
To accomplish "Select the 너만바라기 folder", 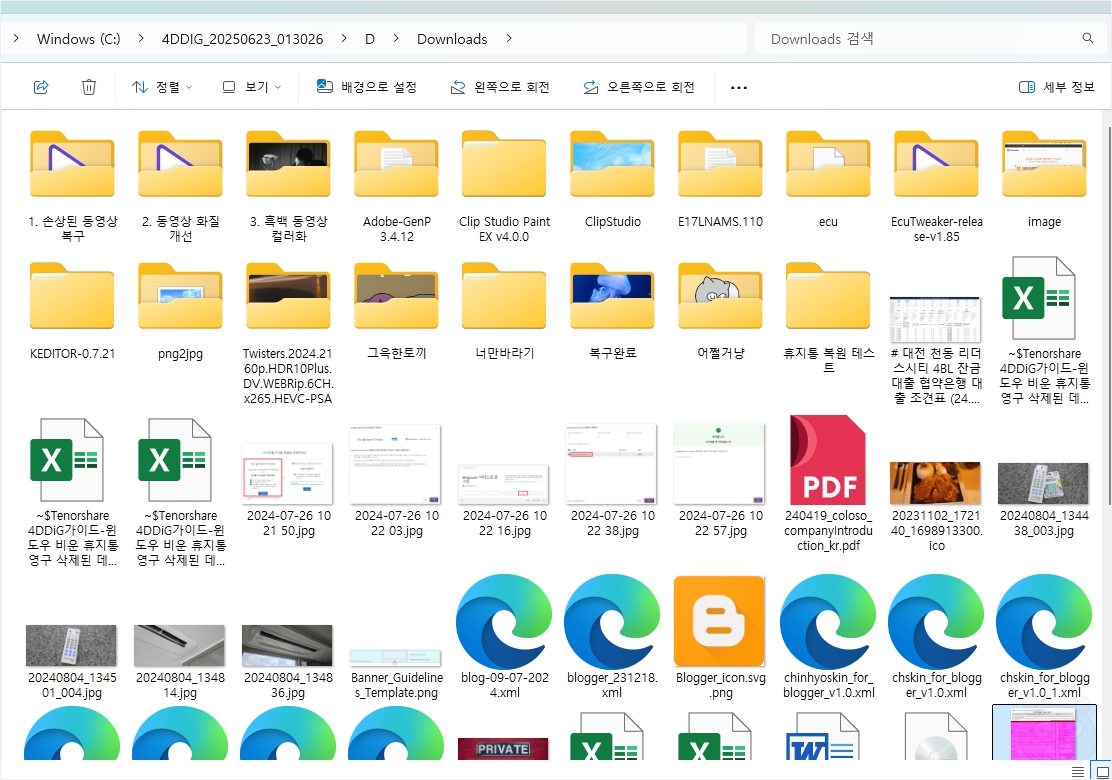I will pyautogui.click(x=504, y=311).
